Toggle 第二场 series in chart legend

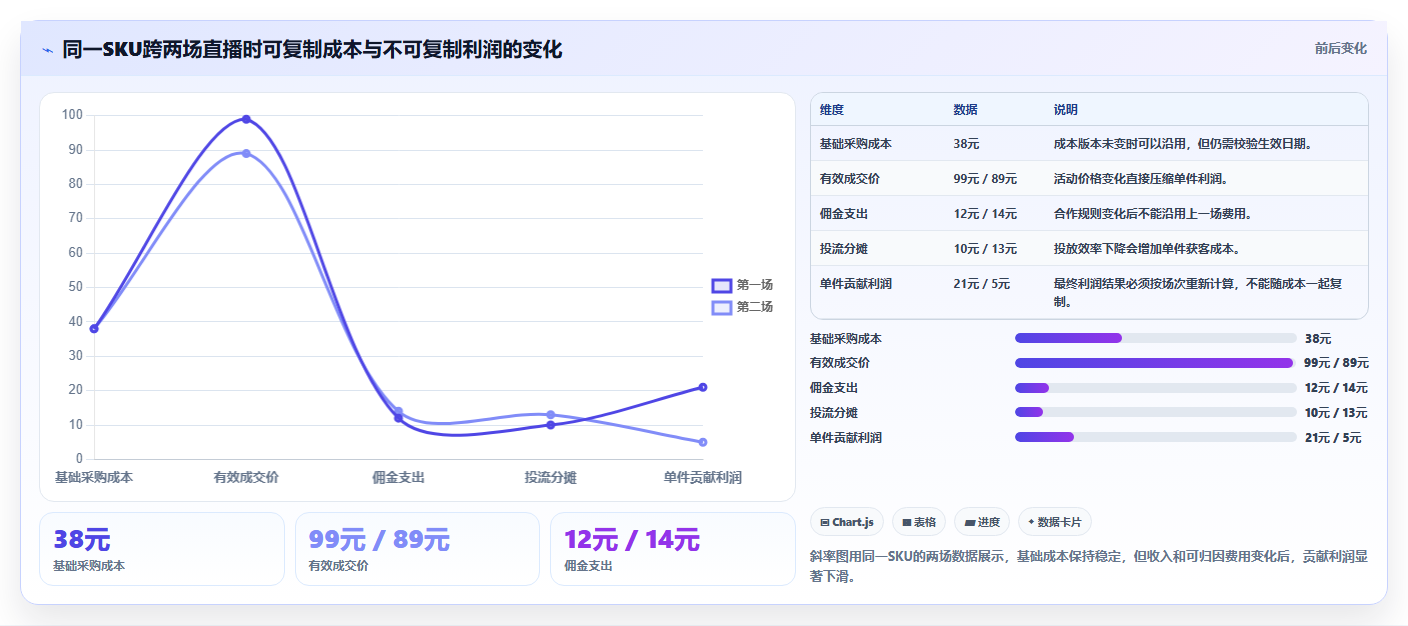pyautogui.click(x=742, y=307)
